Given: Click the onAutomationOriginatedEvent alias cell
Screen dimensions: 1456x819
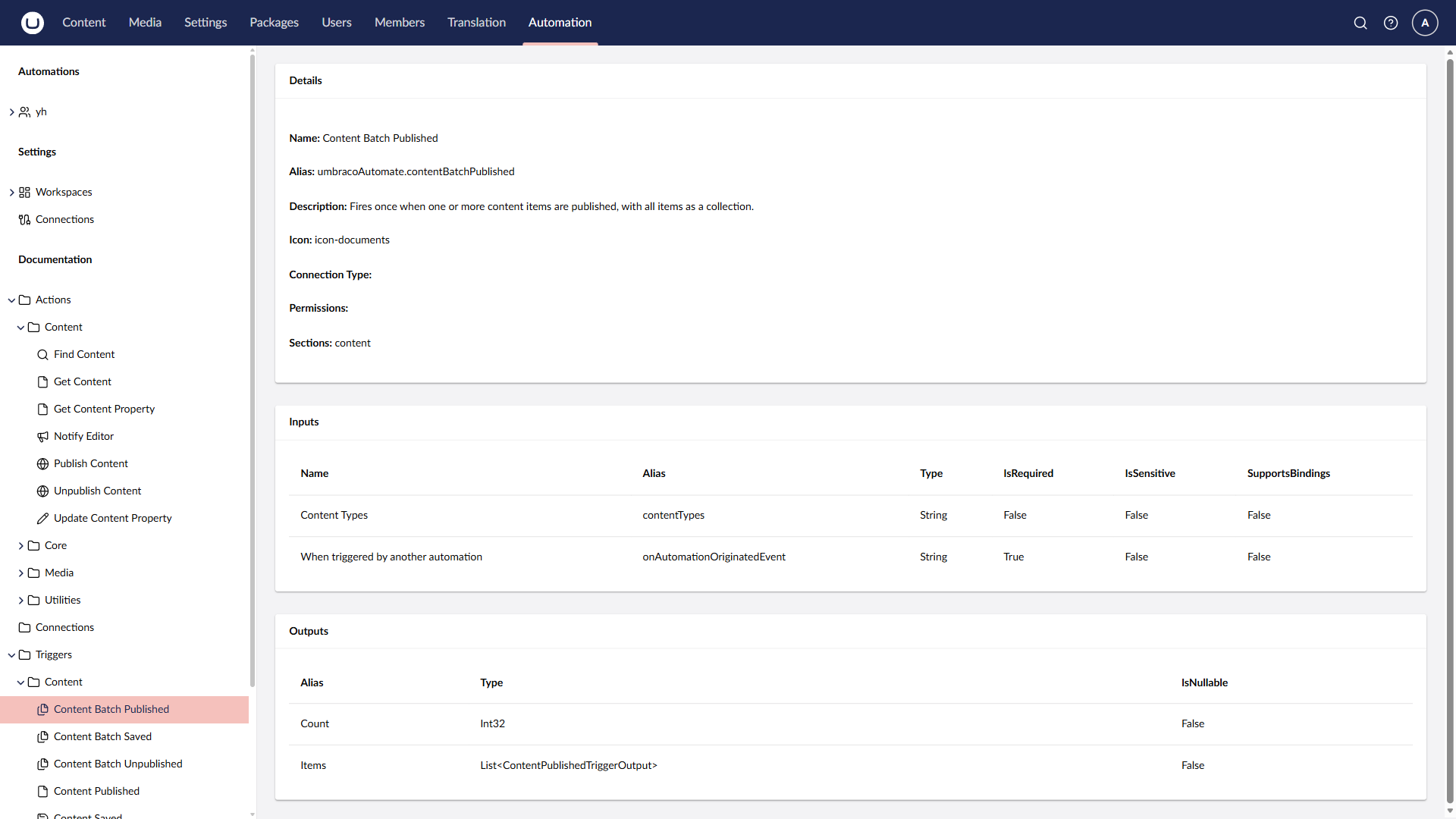Looking at the screenshot, I should click(714, 557).
